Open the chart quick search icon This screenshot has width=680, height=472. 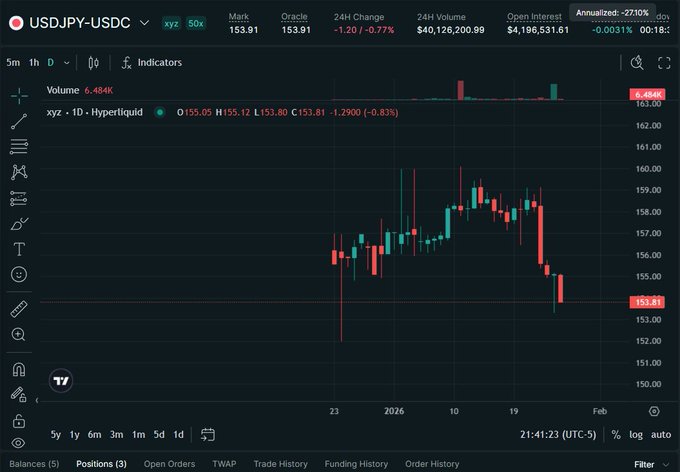pyautogui.click(x=637, y=62)
